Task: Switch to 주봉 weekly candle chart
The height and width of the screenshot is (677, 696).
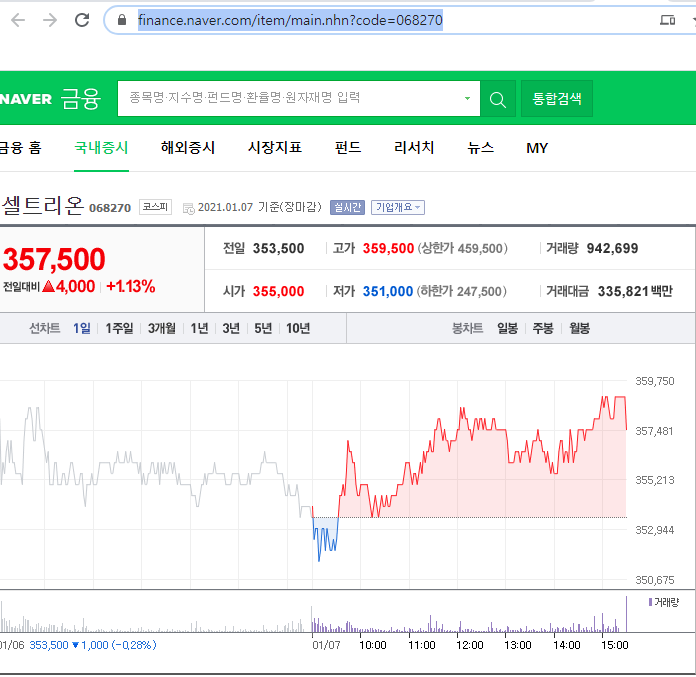Action: [543, 329]
